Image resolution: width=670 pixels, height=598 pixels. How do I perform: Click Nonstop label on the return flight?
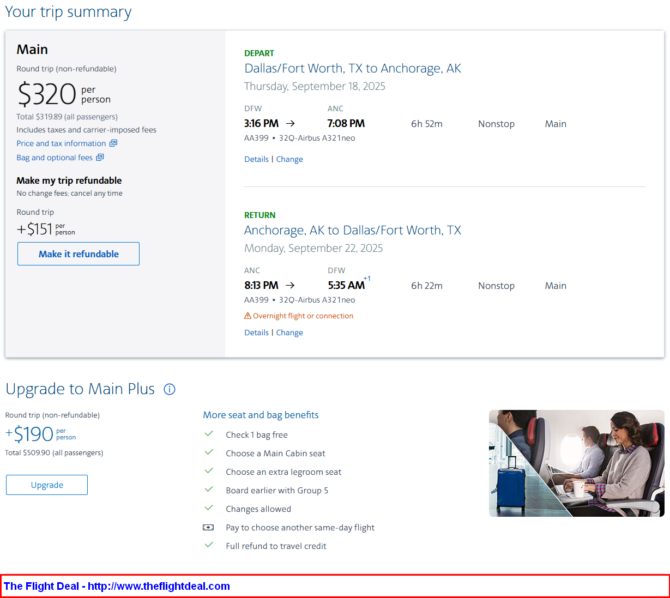click(496, 286)
